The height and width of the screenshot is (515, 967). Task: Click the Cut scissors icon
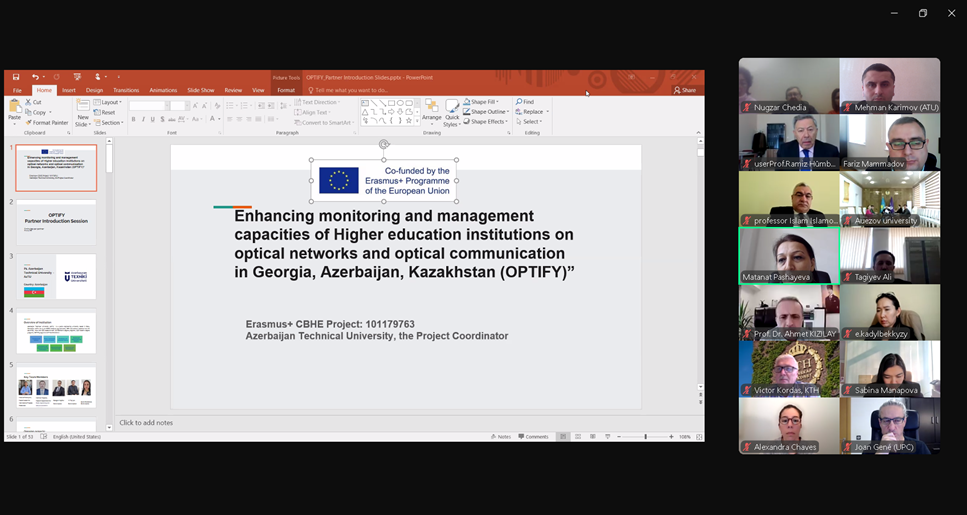pyautogui.click(x=29, y=102)
